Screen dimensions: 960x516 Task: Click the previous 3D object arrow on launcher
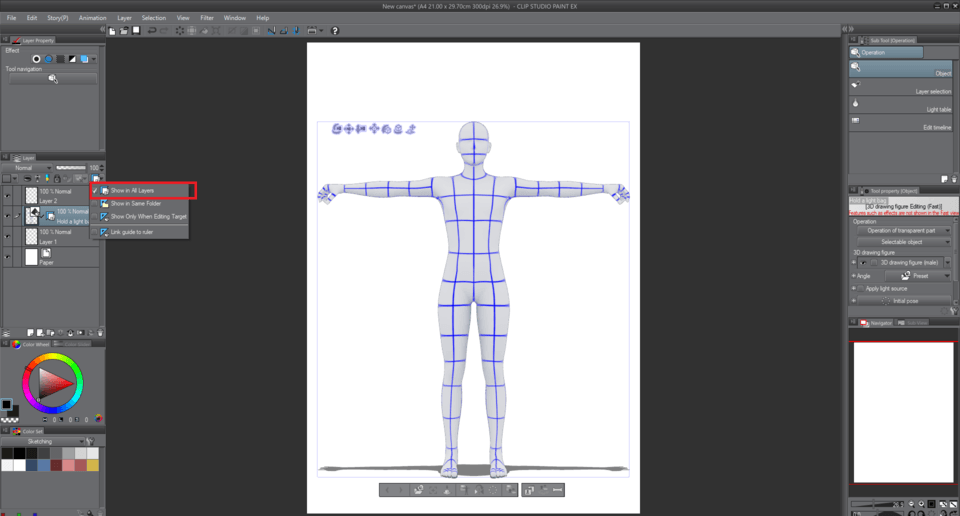click(x=388, y=490)
